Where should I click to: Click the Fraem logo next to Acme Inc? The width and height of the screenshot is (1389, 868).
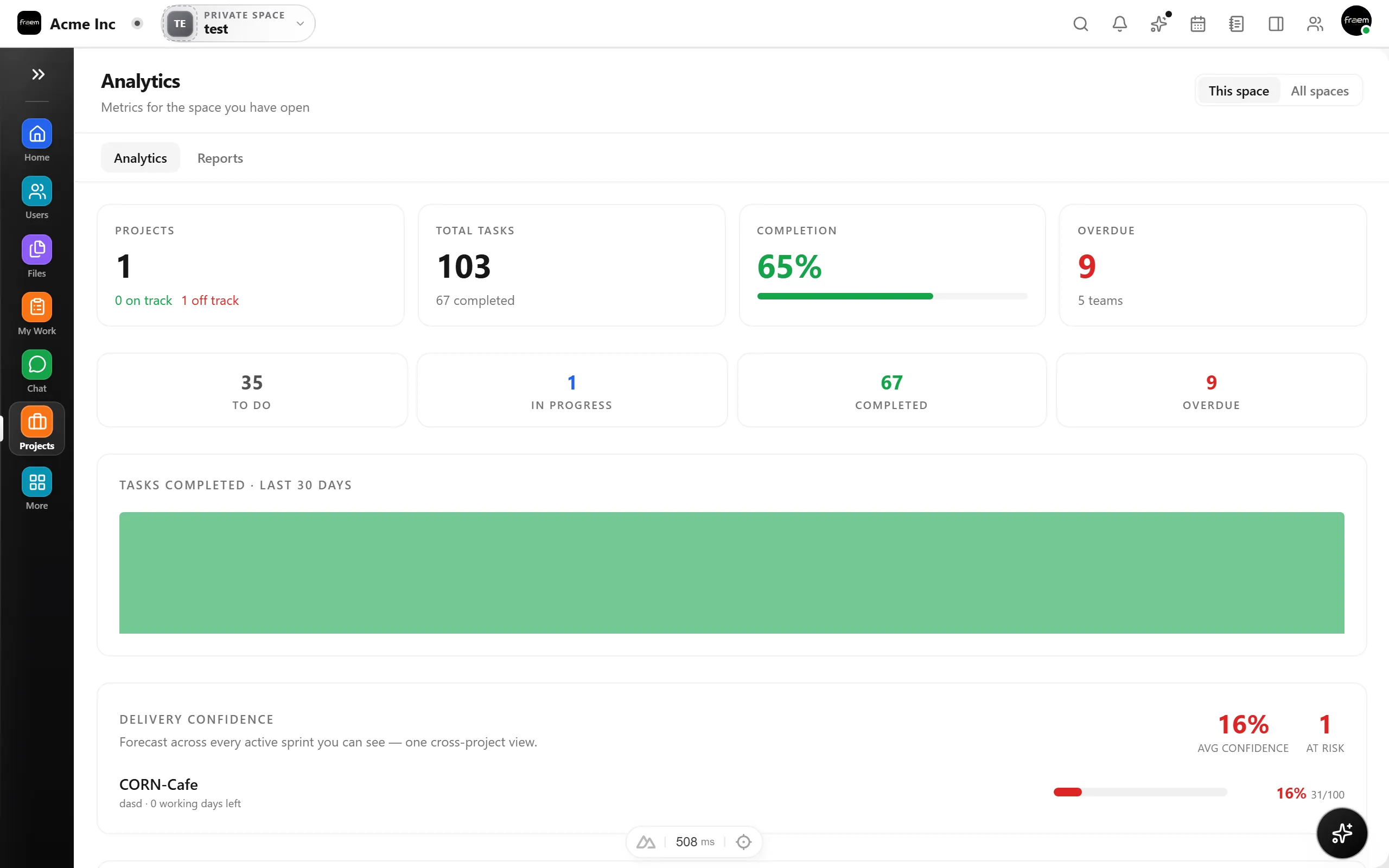point(29,23)
